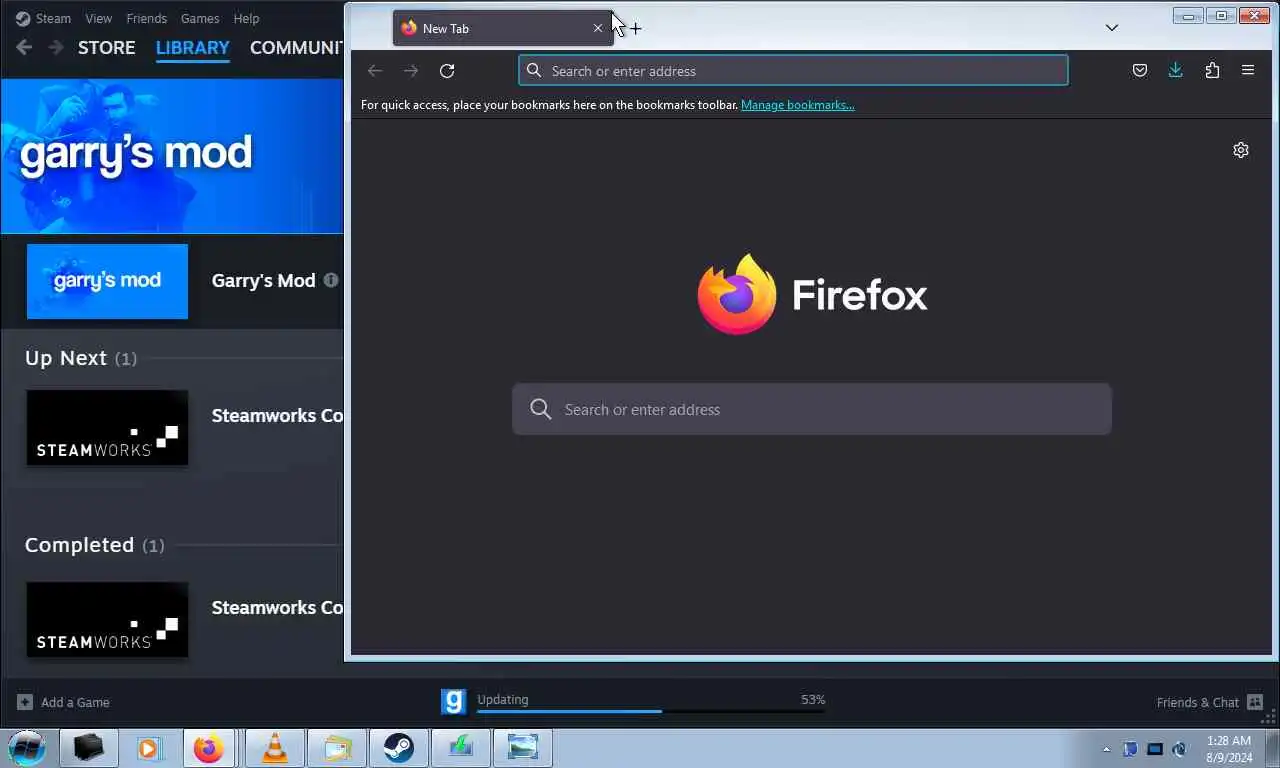Click Steam forward navigation arrow

56,47
